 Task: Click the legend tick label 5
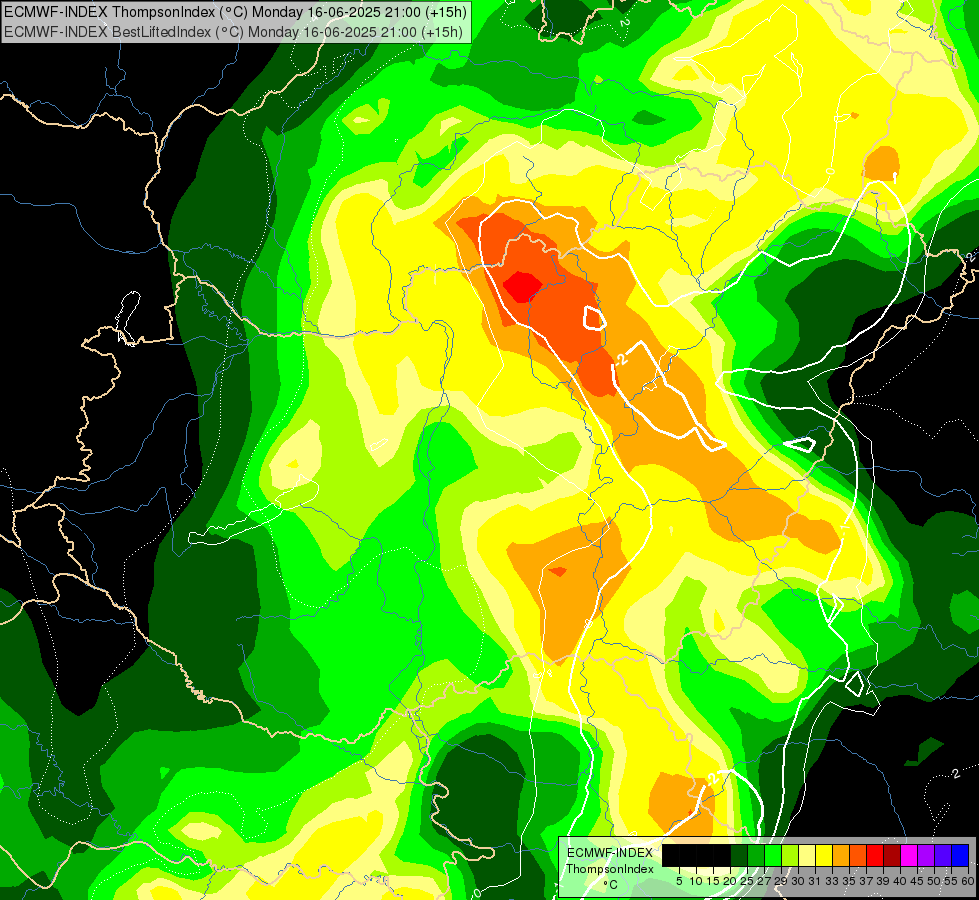(679, 881)
